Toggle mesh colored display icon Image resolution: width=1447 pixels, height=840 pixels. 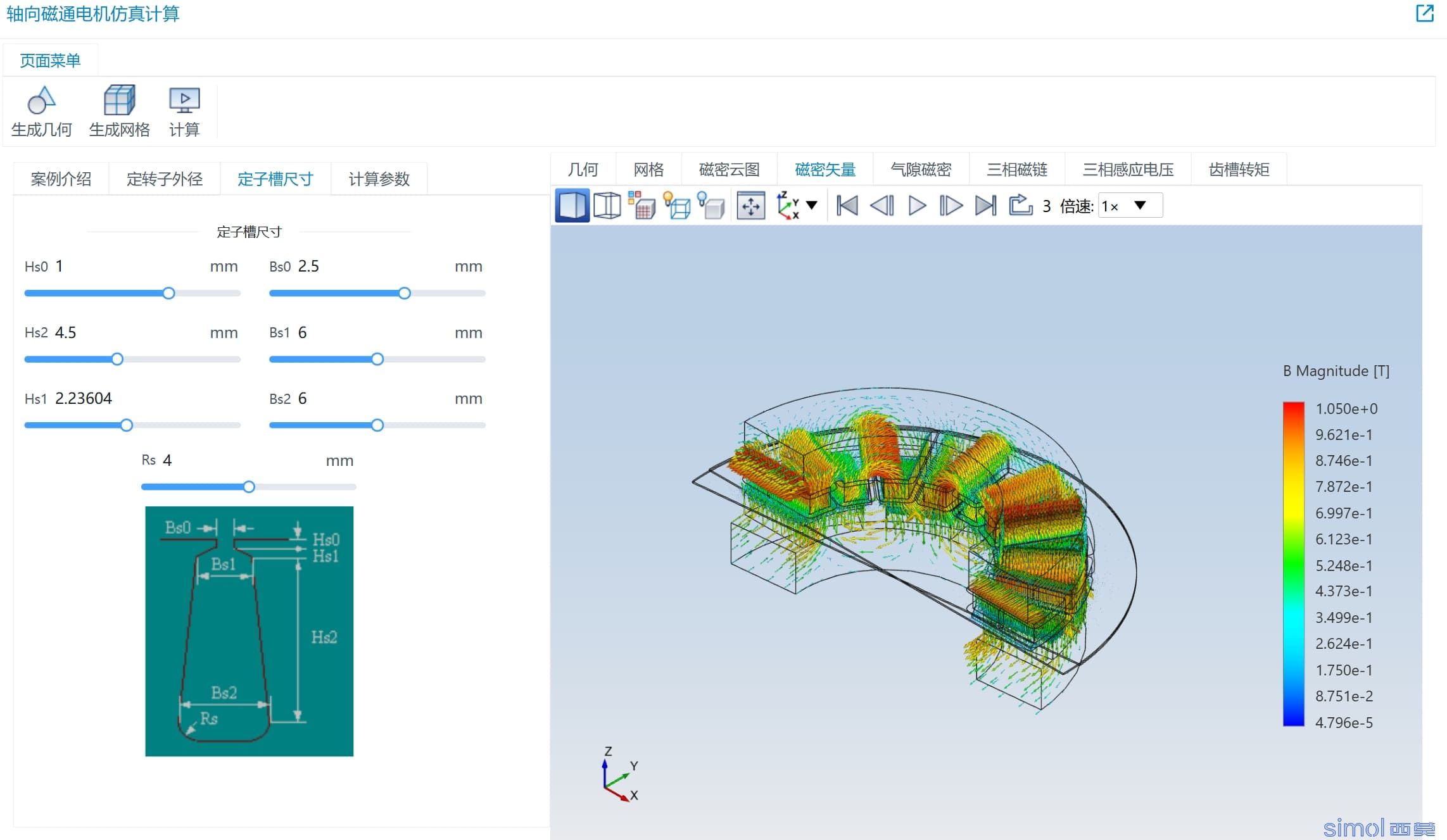641,206
